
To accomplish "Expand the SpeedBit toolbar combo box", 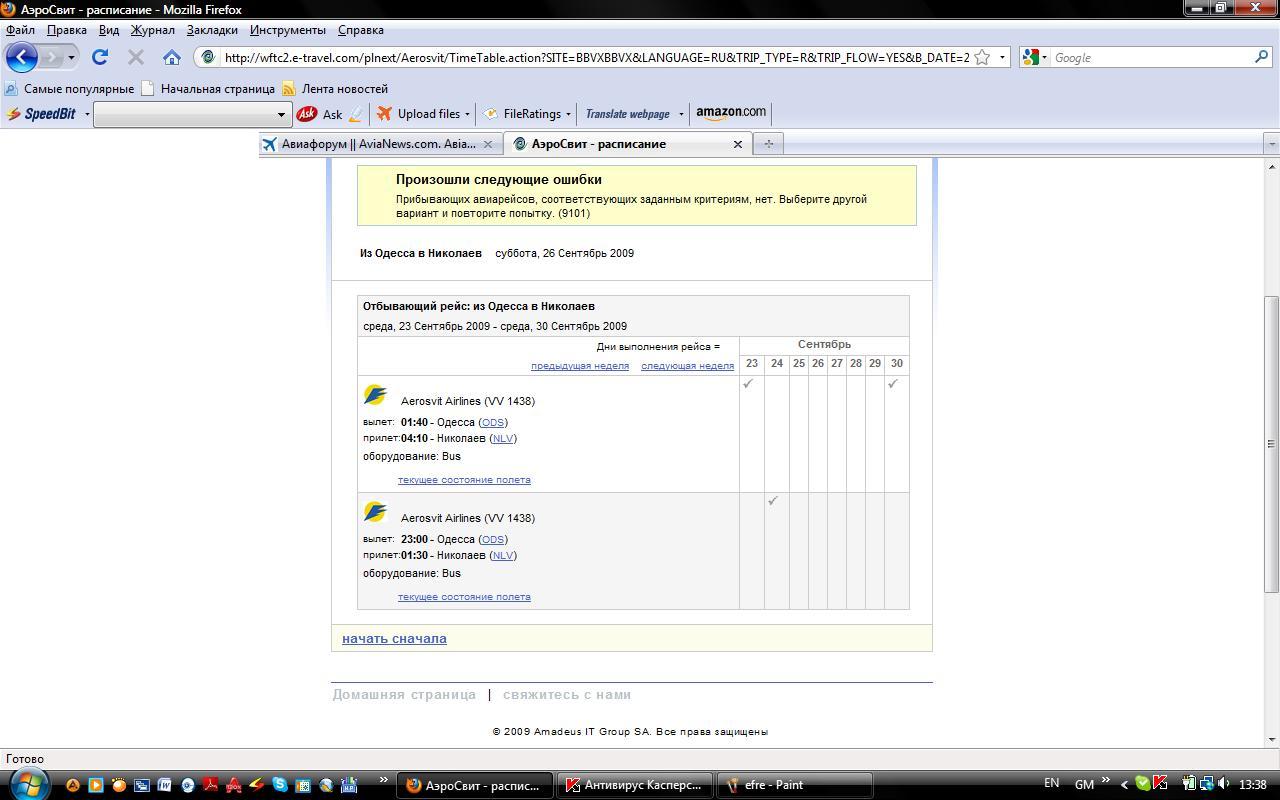I will [x=281, y=114].
